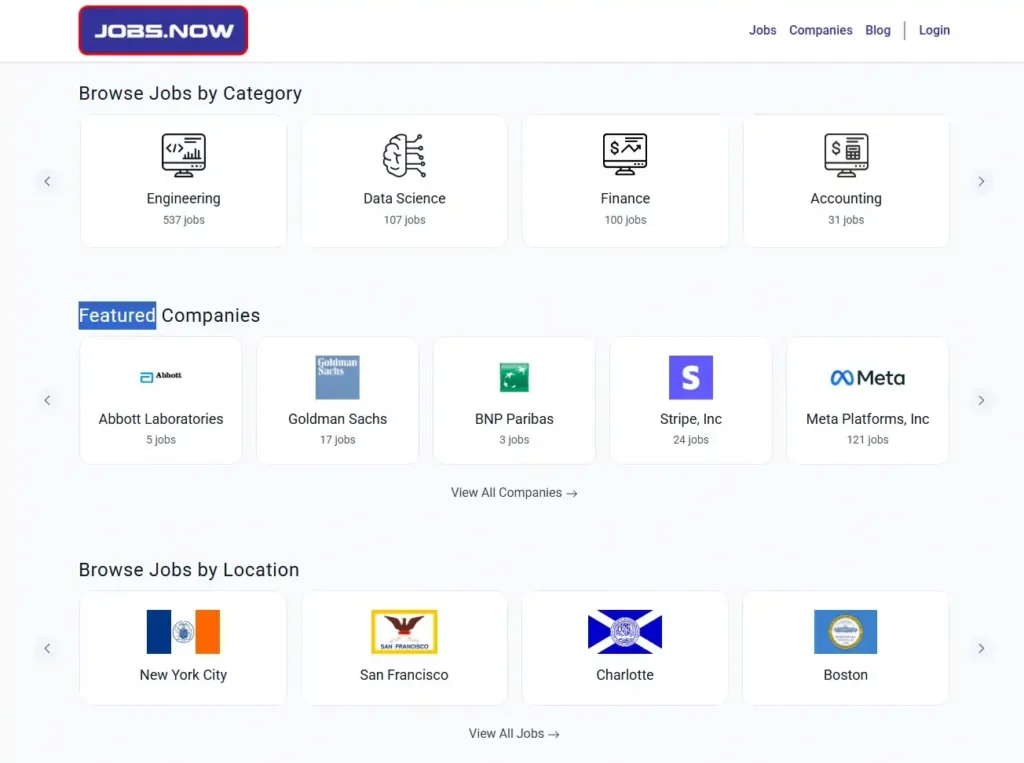Open Goldman Sachs company name

coord(338,419)
